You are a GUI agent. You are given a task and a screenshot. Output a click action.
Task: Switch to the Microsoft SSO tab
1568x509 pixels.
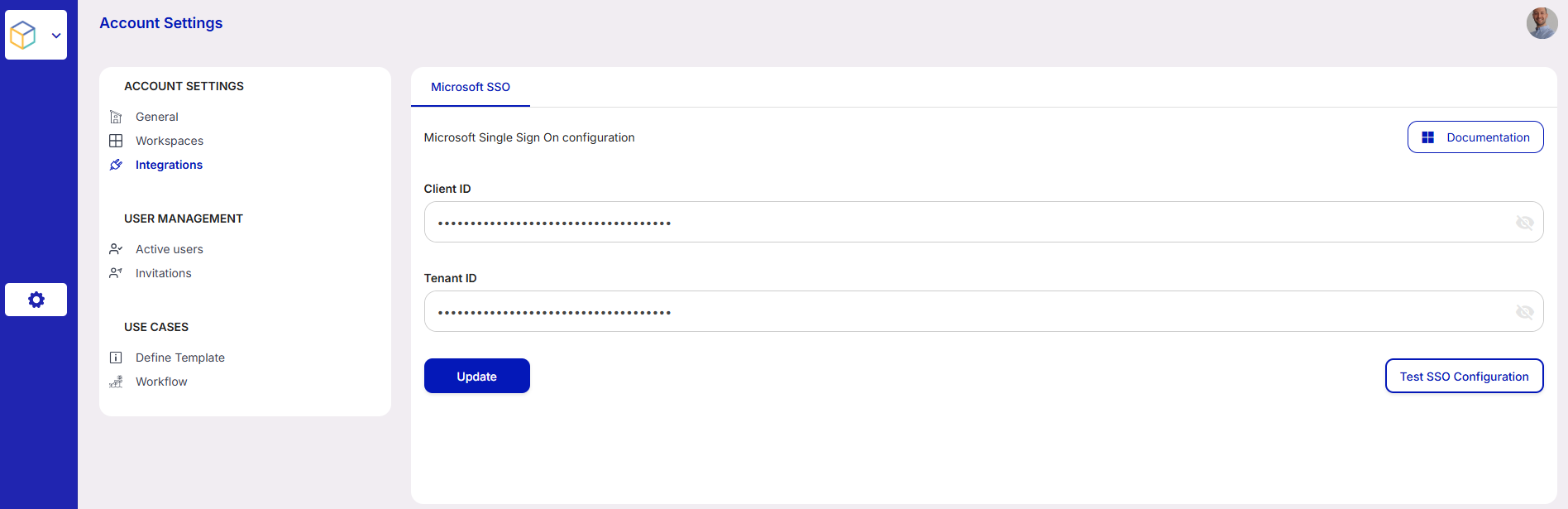(470, 87)
